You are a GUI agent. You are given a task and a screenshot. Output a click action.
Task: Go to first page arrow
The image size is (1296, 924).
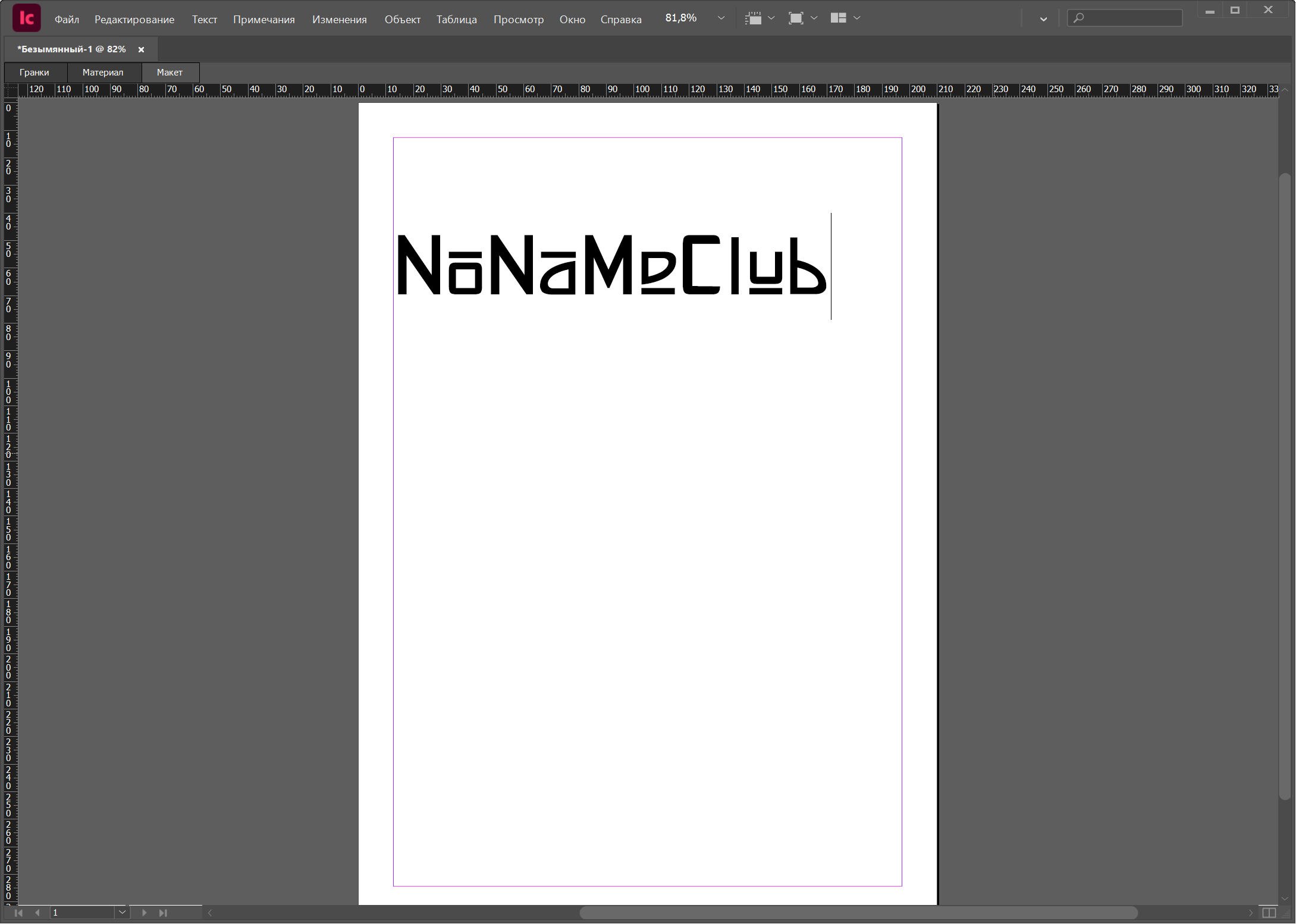(x=18, y=913)
